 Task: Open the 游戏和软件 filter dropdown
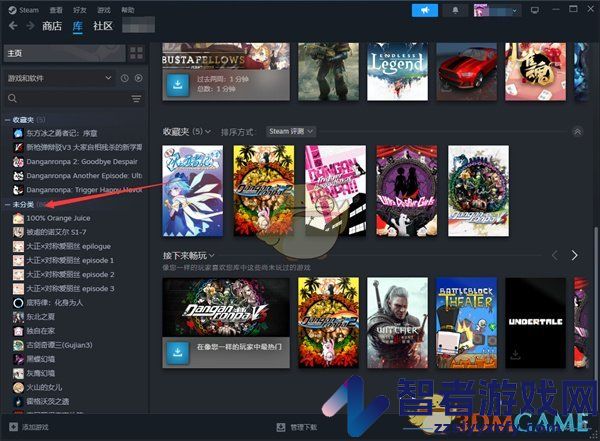click(60, 78)
